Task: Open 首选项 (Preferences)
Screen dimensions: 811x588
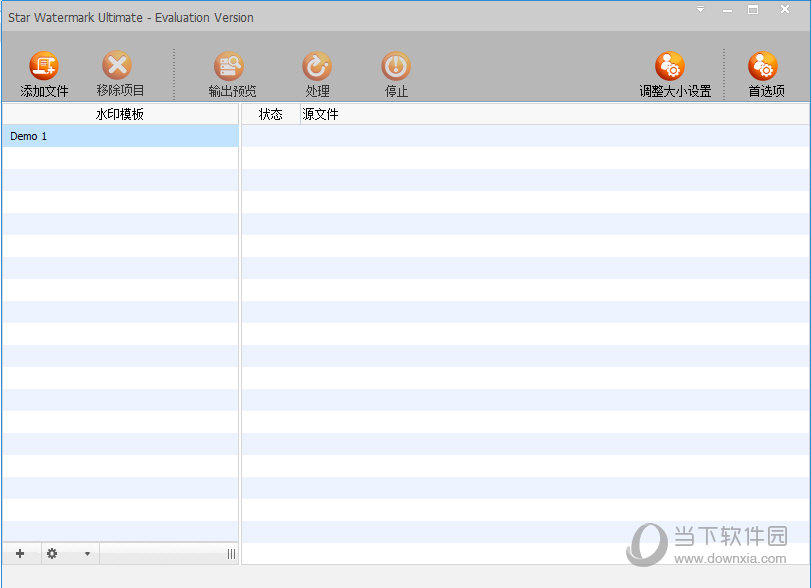Action: pyautogui.click(x=766, y=74)
